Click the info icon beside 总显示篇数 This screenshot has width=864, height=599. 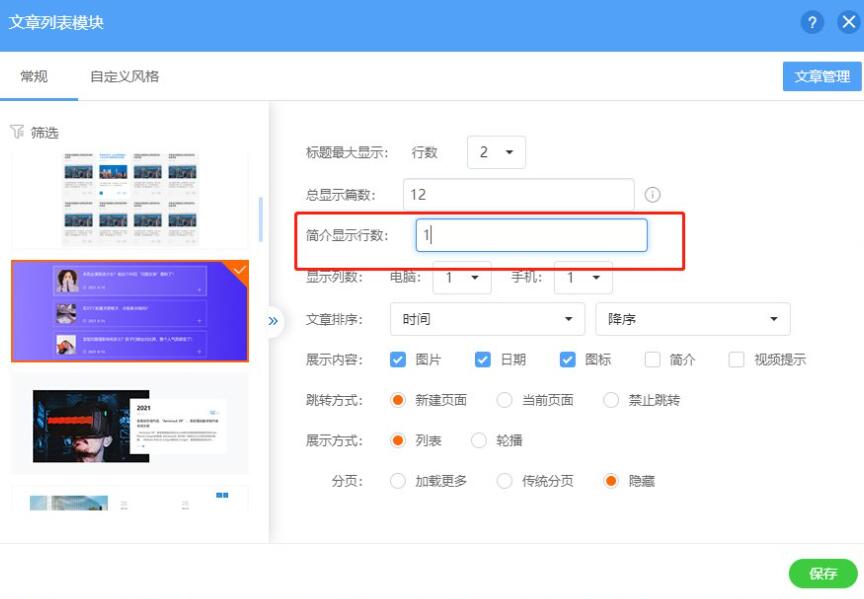pyautogui.click(x=653, y=195)
